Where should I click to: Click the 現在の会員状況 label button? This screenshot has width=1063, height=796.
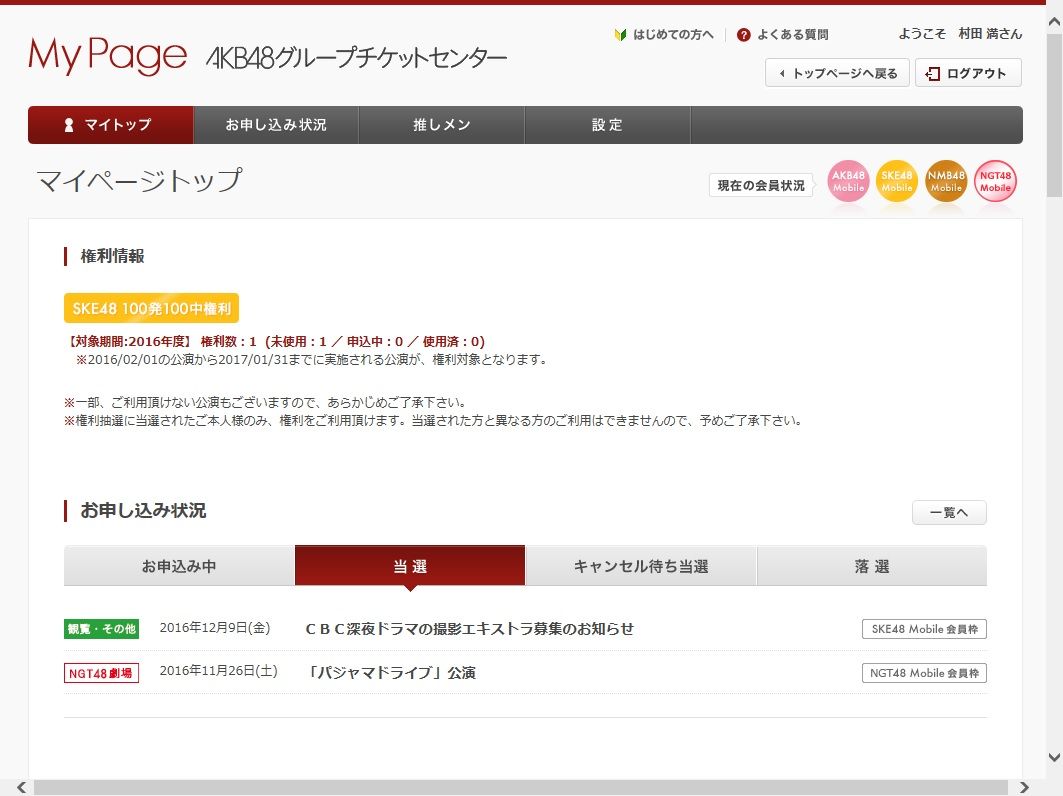coord(761,185)
